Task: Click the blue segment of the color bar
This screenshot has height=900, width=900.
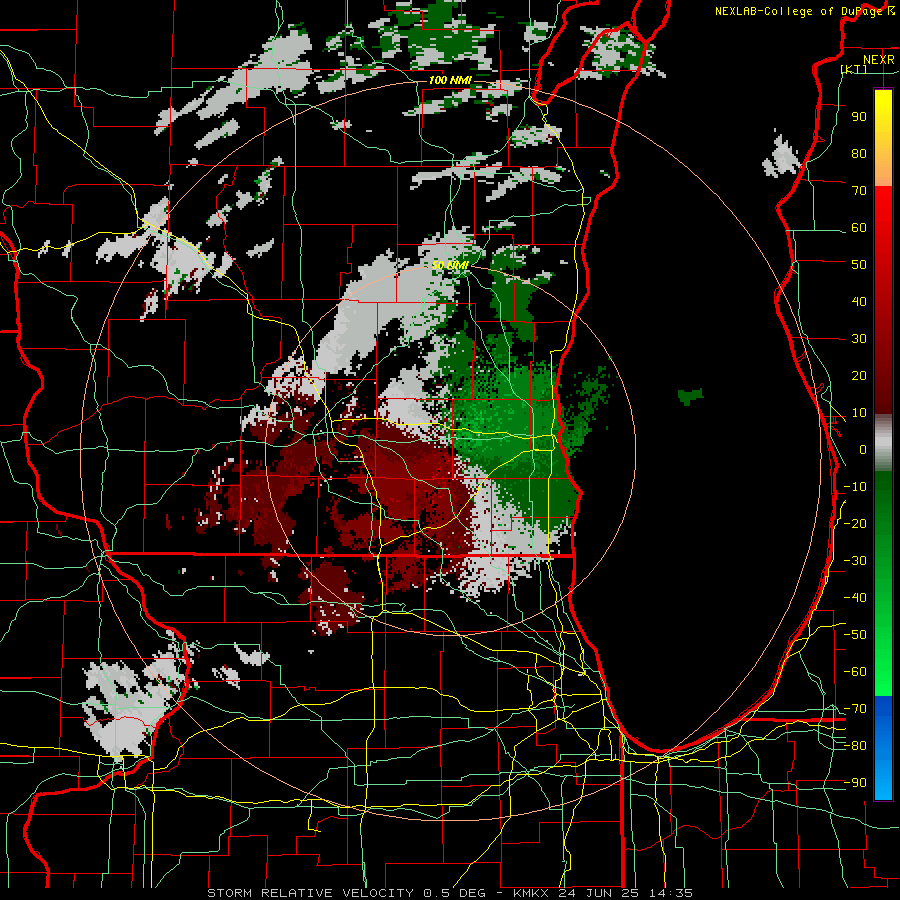Action: [883, 748]
